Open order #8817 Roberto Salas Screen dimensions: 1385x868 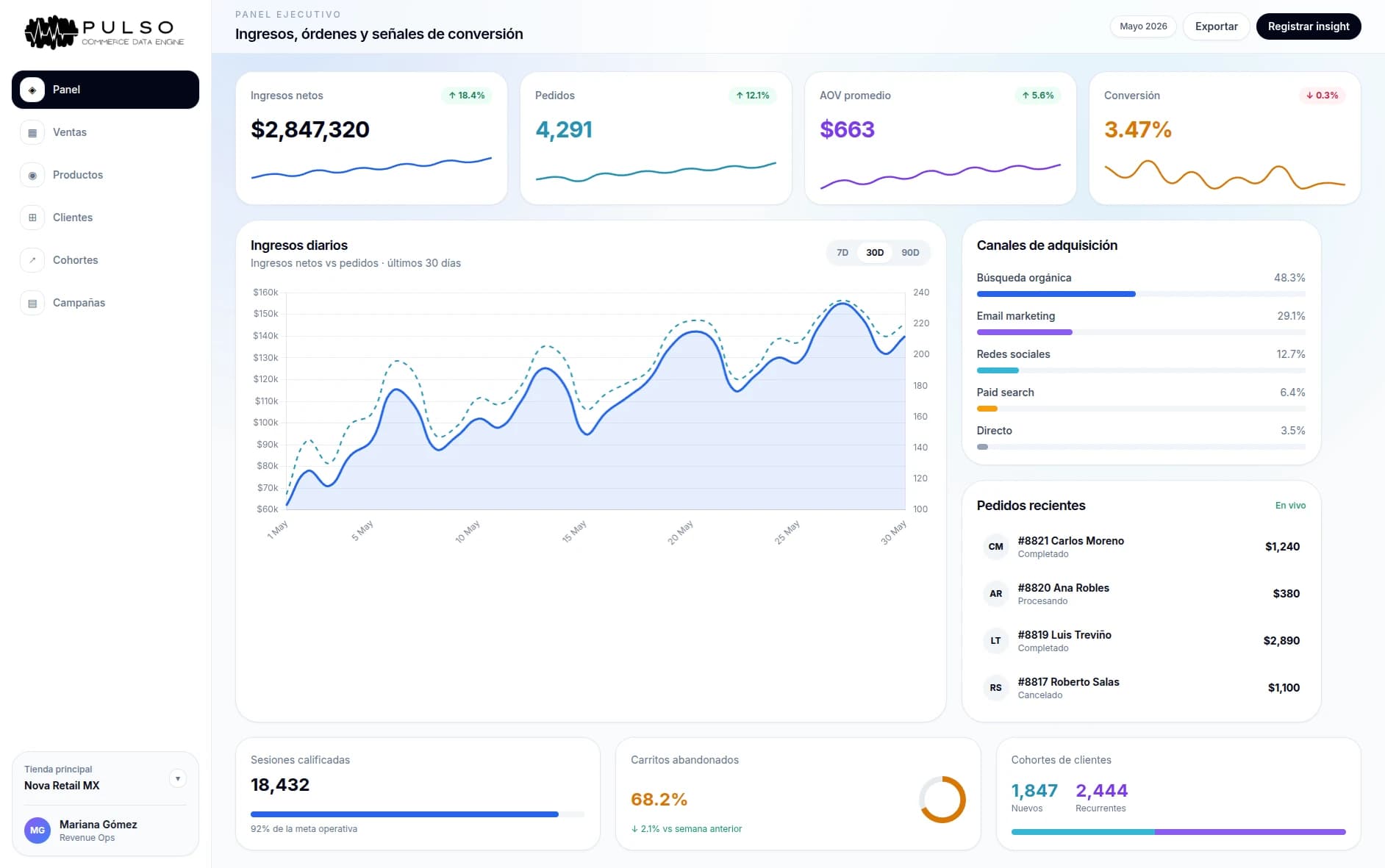click(1141, 688)
